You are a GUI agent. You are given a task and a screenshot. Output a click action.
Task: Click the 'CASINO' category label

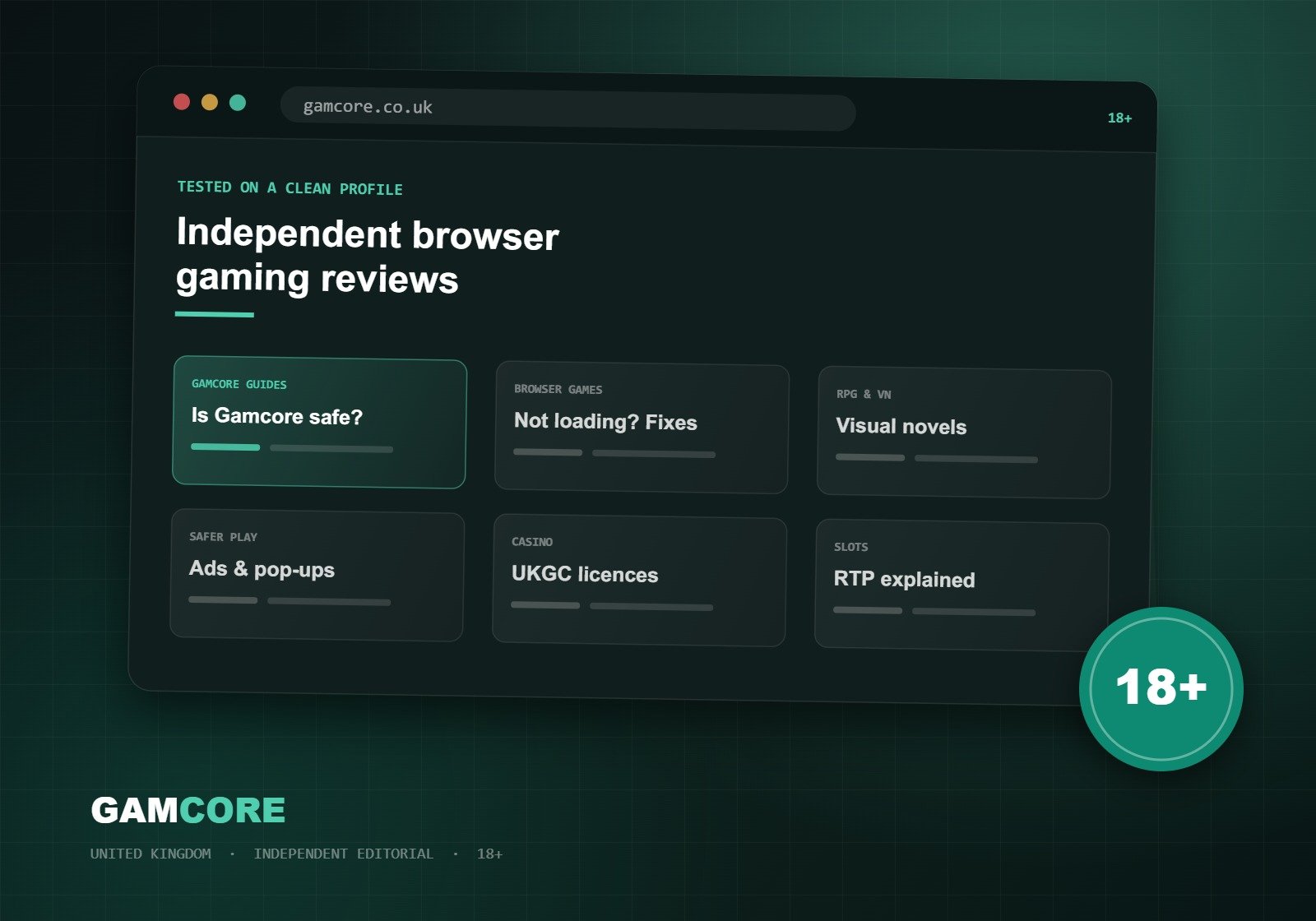[532, 542]
